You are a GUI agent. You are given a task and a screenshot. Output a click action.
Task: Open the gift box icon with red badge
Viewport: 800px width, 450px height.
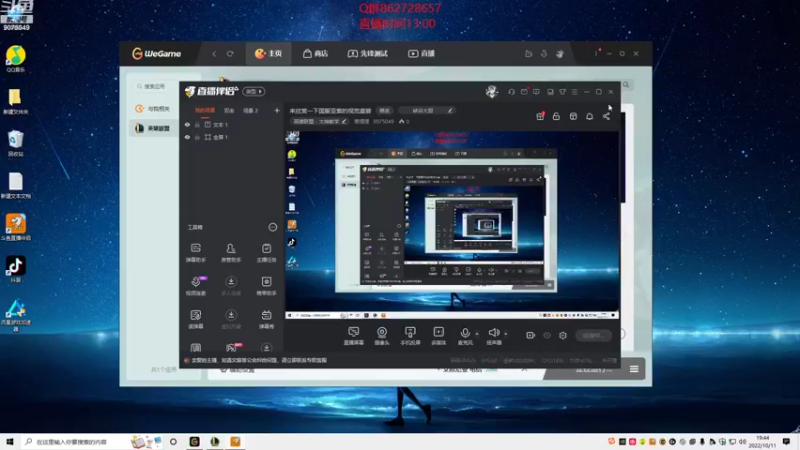540,116
